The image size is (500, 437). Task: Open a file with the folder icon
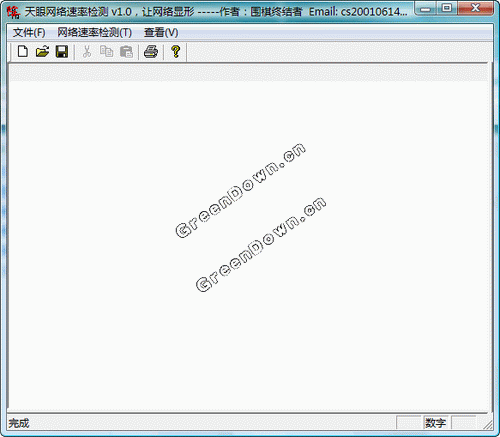[x=42, y=52]
